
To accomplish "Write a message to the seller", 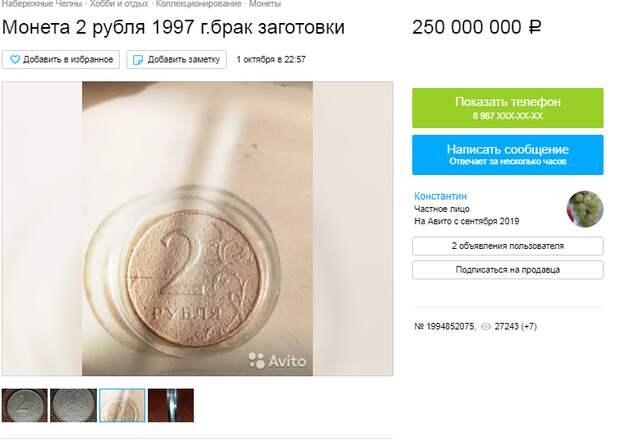I will point(508,155).
